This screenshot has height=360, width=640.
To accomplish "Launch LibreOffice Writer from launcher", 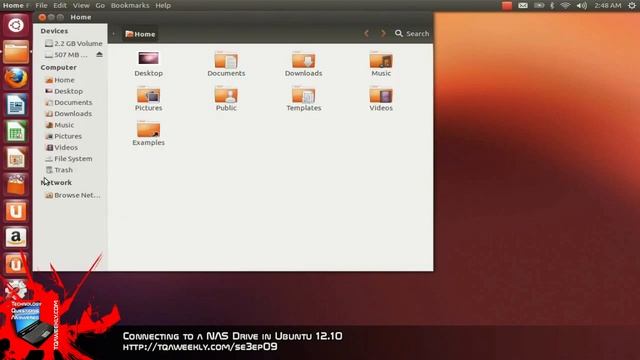I will [16, 105].
